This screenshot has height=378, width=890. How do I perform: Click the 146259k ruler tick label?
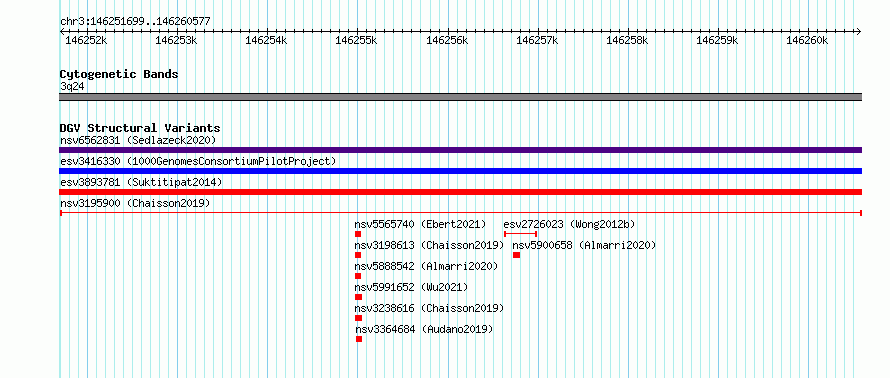717,40
